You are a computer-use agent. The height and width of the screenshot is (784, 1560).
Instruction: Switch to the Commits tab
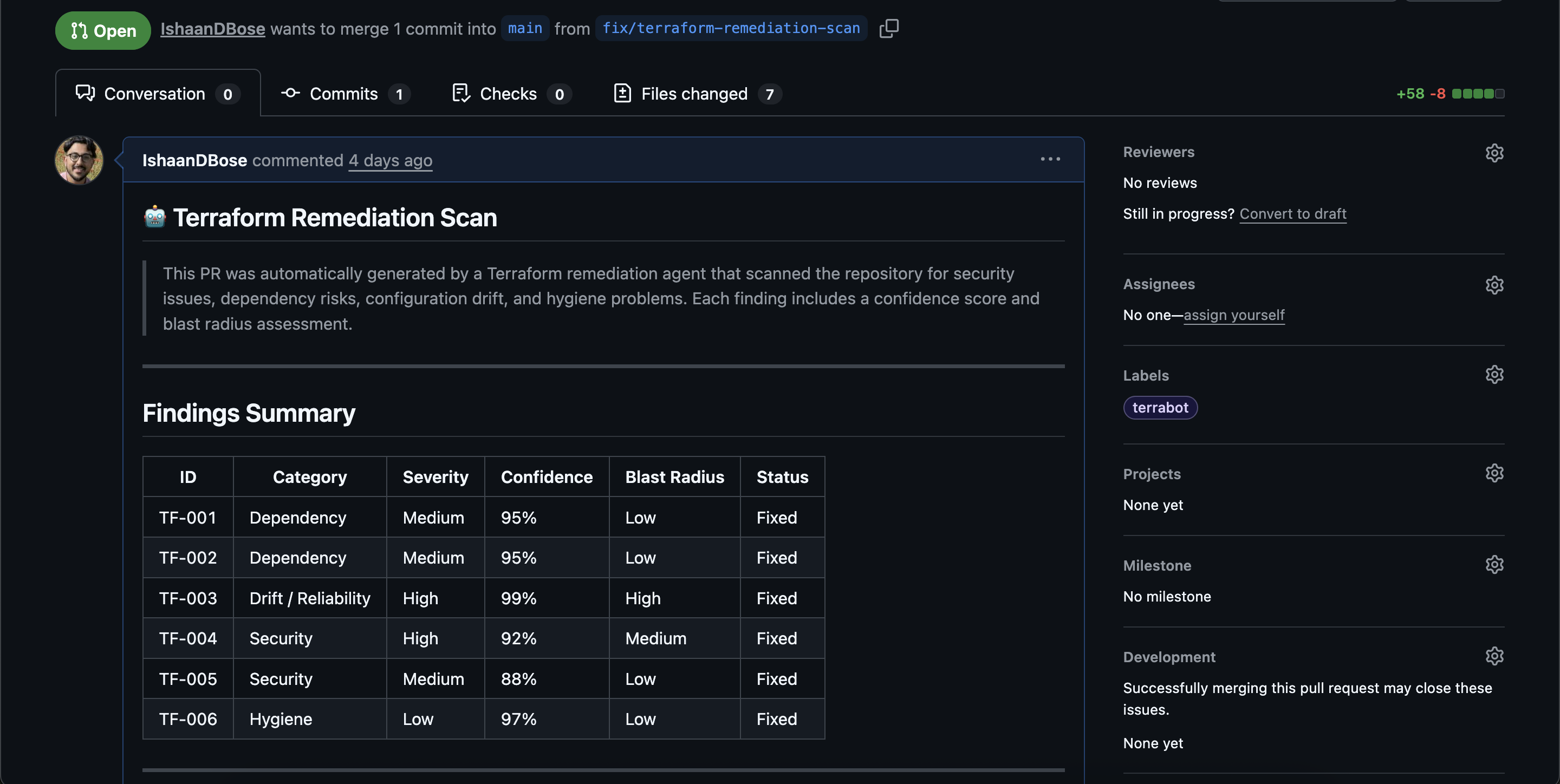(x=345, y=94)
